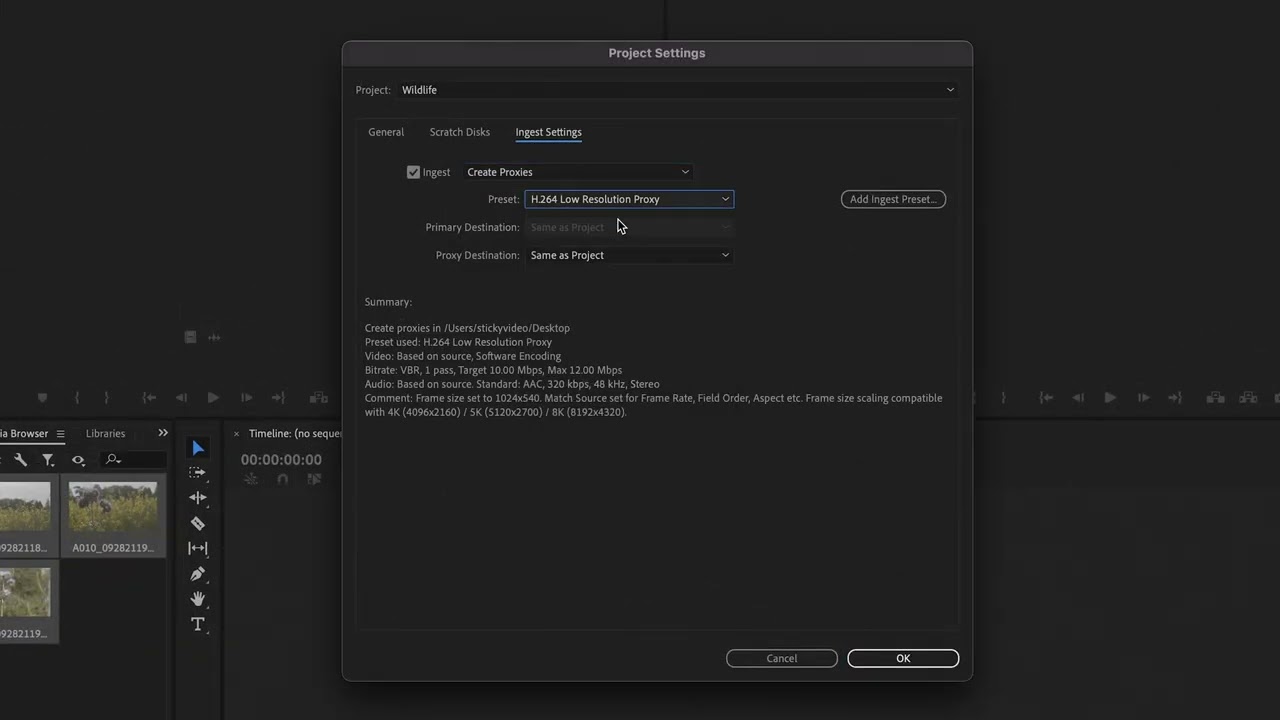Close the Timeline panel tab
The height and width of the screenshot is (720, 1280).
(237, 434)
